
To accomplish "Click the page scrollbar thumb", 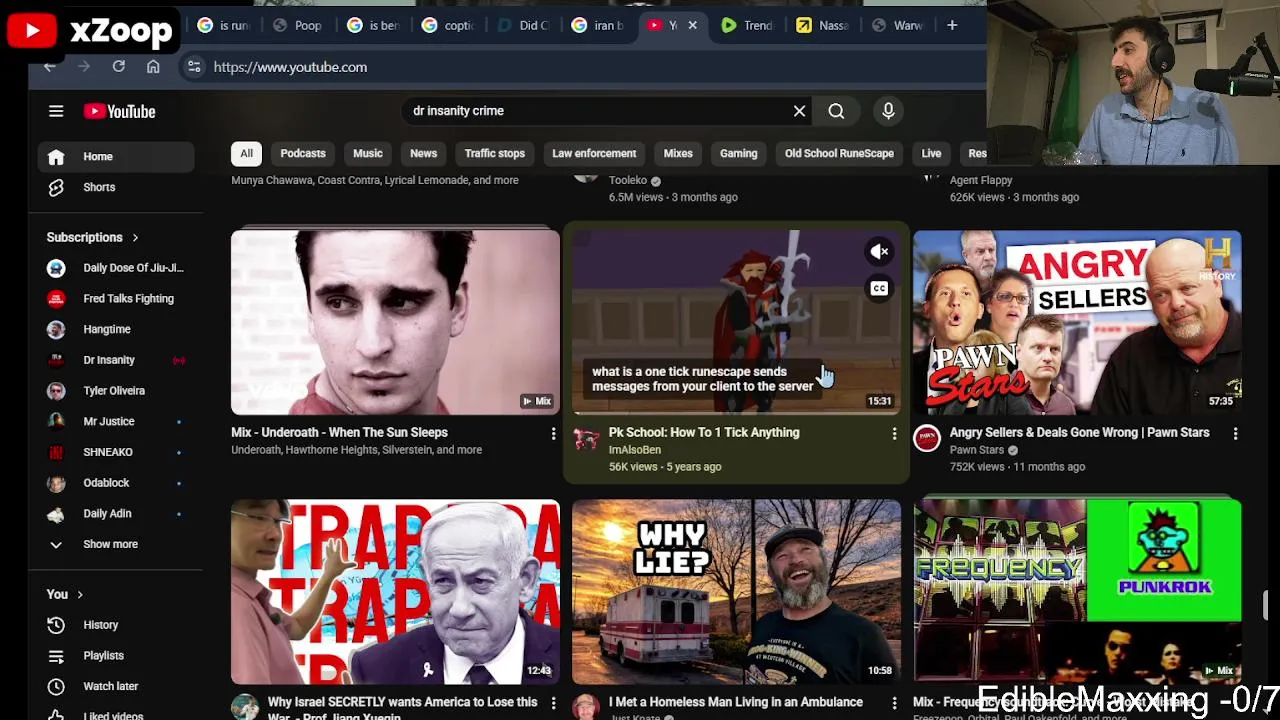I will click(1266, 606).
